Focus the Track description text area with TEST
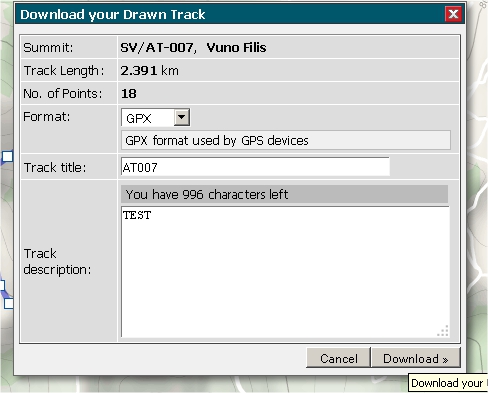 tap(285, 272)
